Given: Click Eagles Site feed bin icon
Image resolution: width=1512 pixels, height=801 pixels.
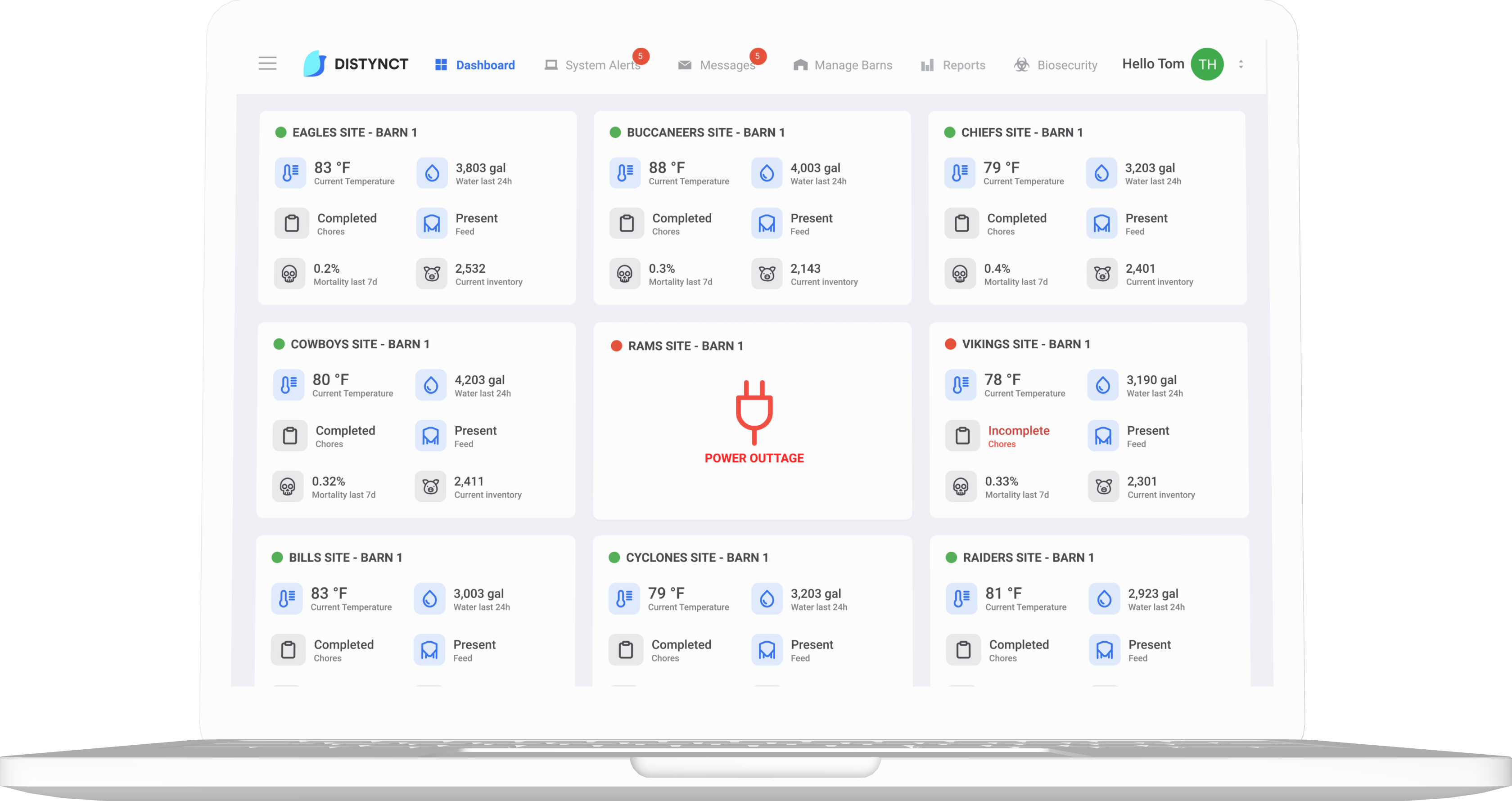Looking at the screenshot, I should pyautogui.click(x=432, y=223).
